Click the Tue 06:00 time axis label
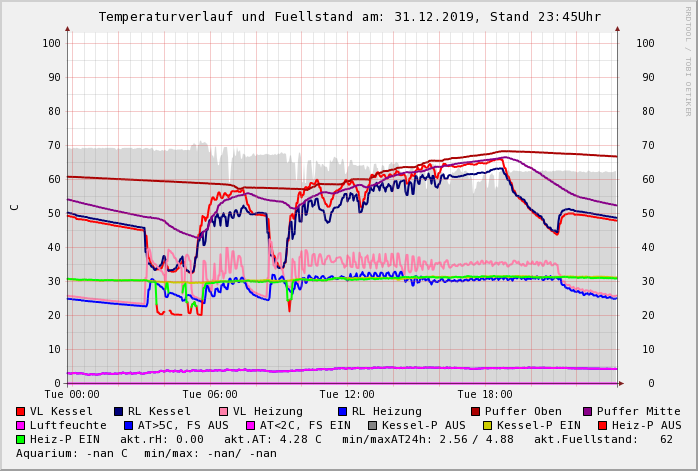This screenshot has width=698, height=471. click(210, 395)
